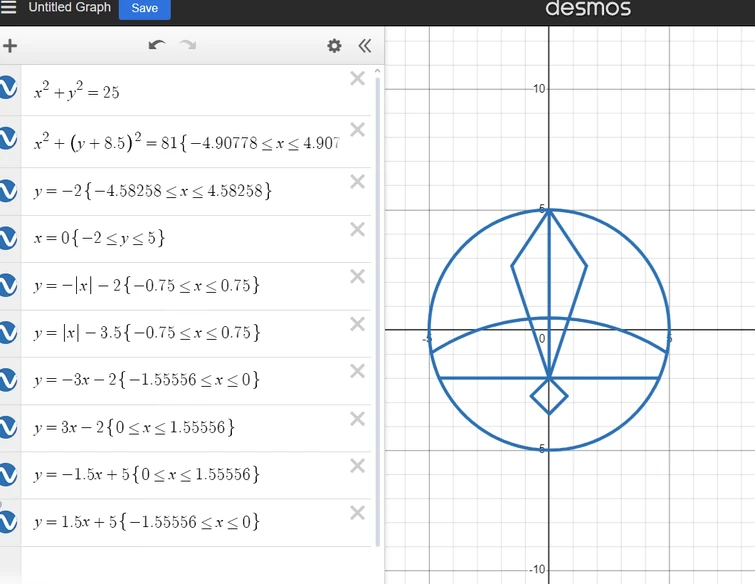The height and width of the screenshot is (584, 755).
Task: Click the origin 0 label on graph
Action: point(542,338)
